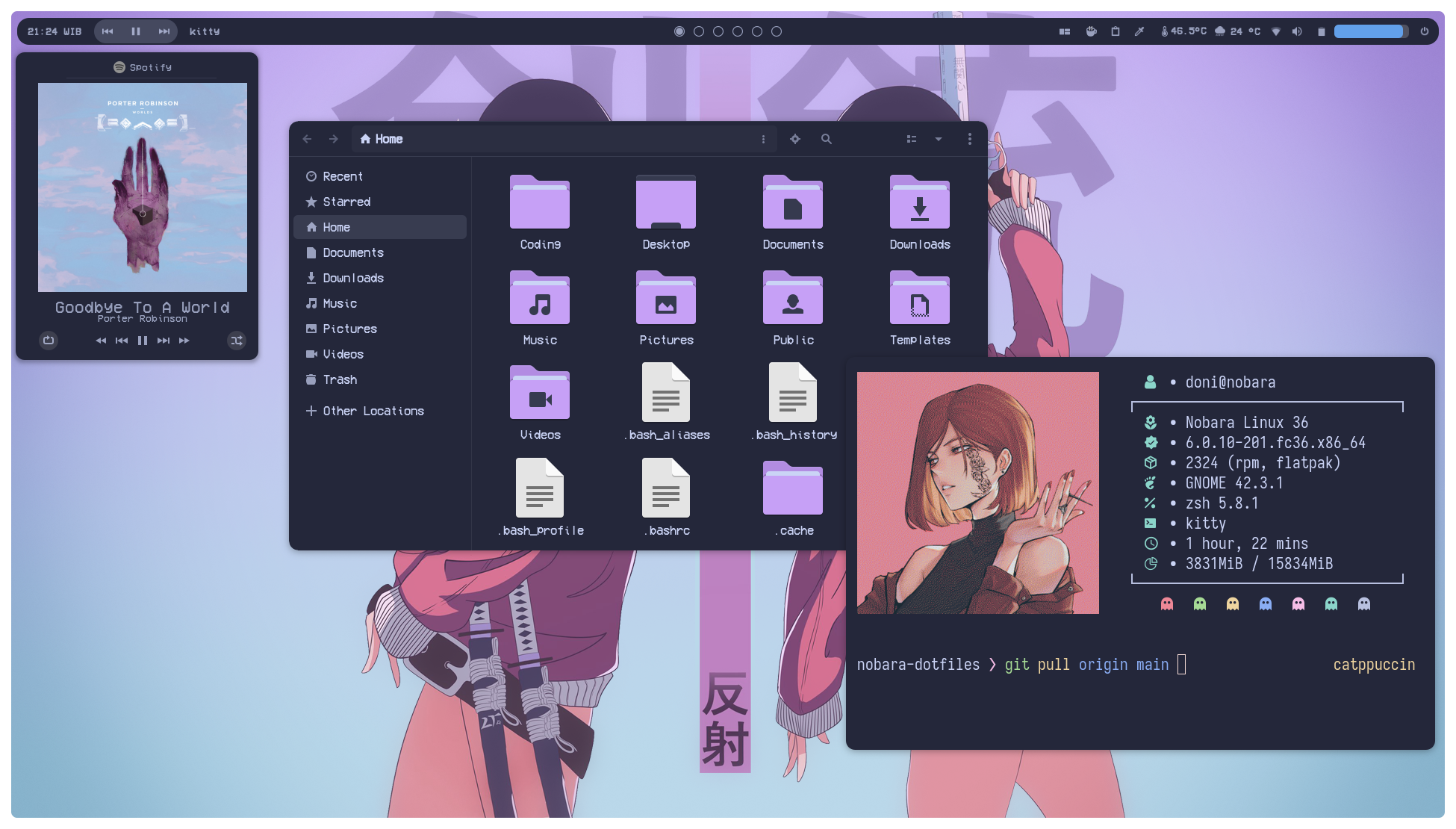The image size is (1456, 829).
Task: Switch to the second workspace indicator dot
Action: 699,31
